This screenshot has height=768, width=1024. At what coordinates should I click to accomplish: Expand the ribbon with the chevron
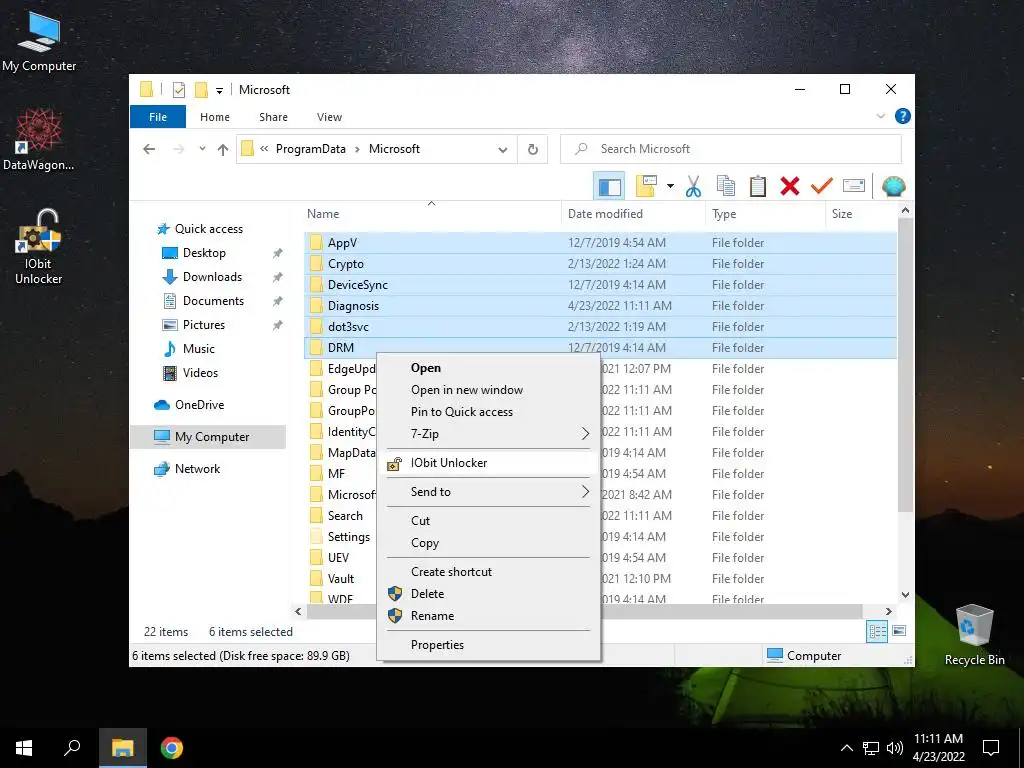[x=880, y=116]
